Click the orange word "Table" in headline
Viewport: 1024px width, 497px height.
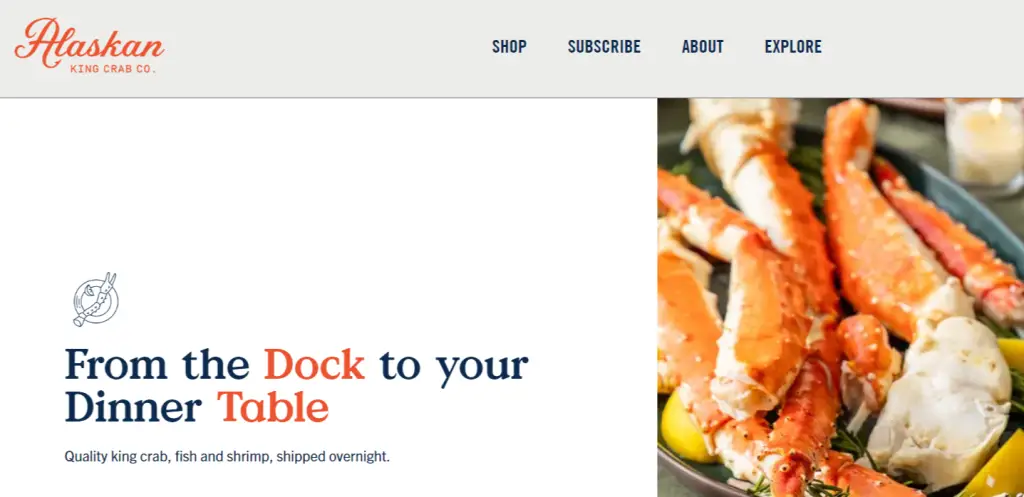pos(273,407)
